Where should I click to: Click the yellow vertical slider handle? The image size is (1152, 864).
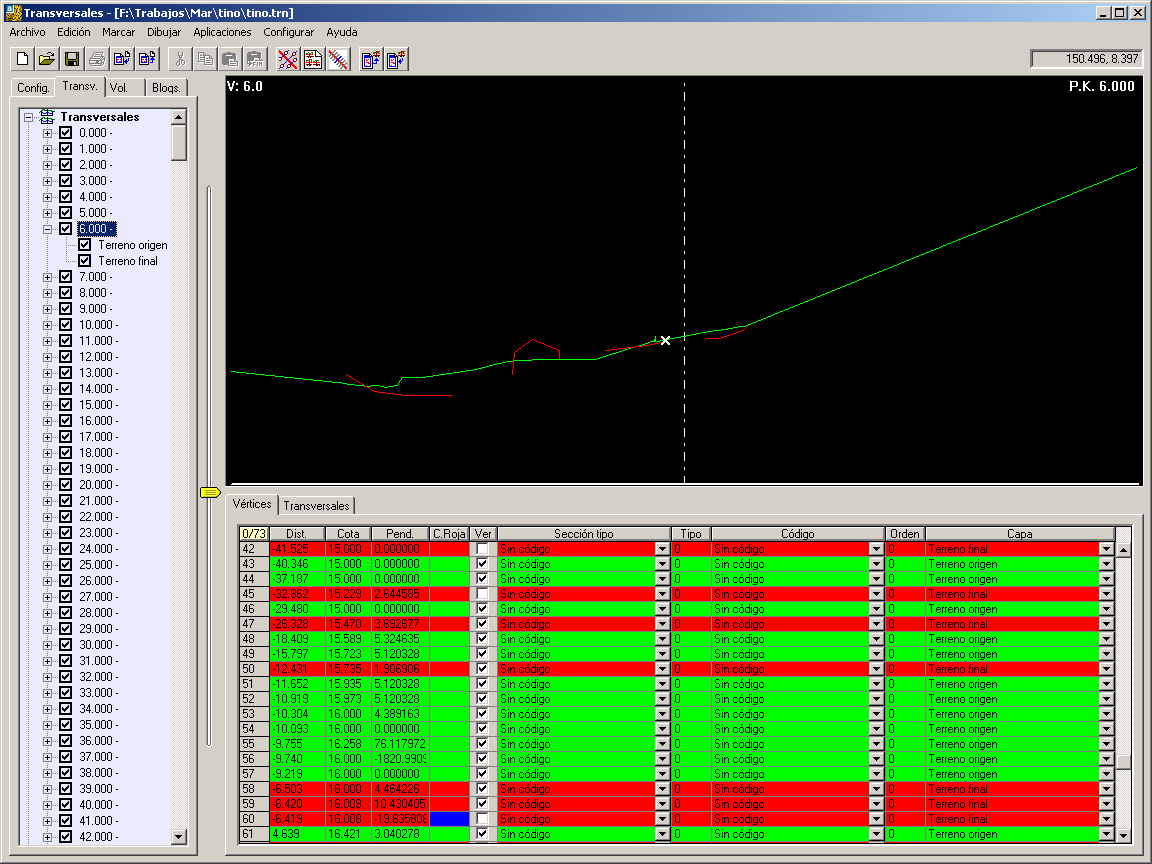pyautogui.click(x=210, y=492)
